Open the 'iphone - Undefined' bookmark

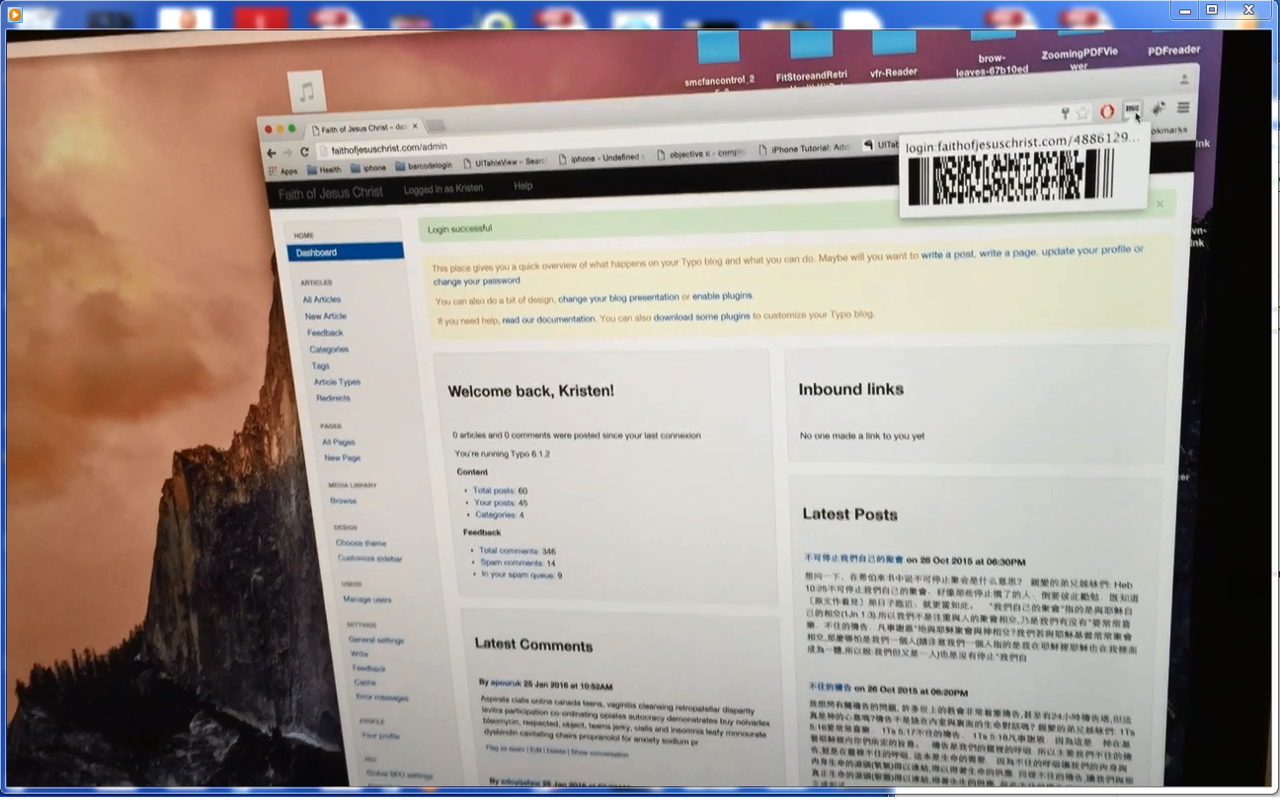click(603, 157)
